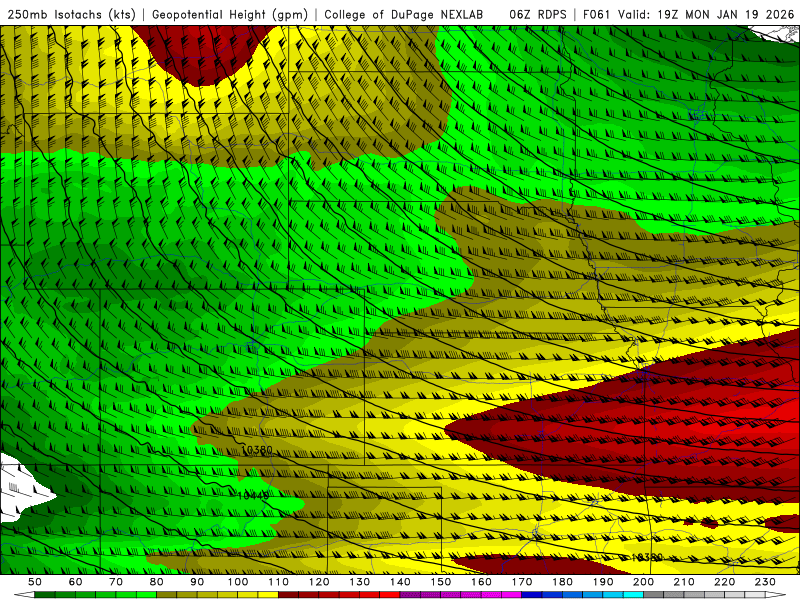
Task: Click the darkest green swatch just right of 50
Action: (x=45, y=595)
